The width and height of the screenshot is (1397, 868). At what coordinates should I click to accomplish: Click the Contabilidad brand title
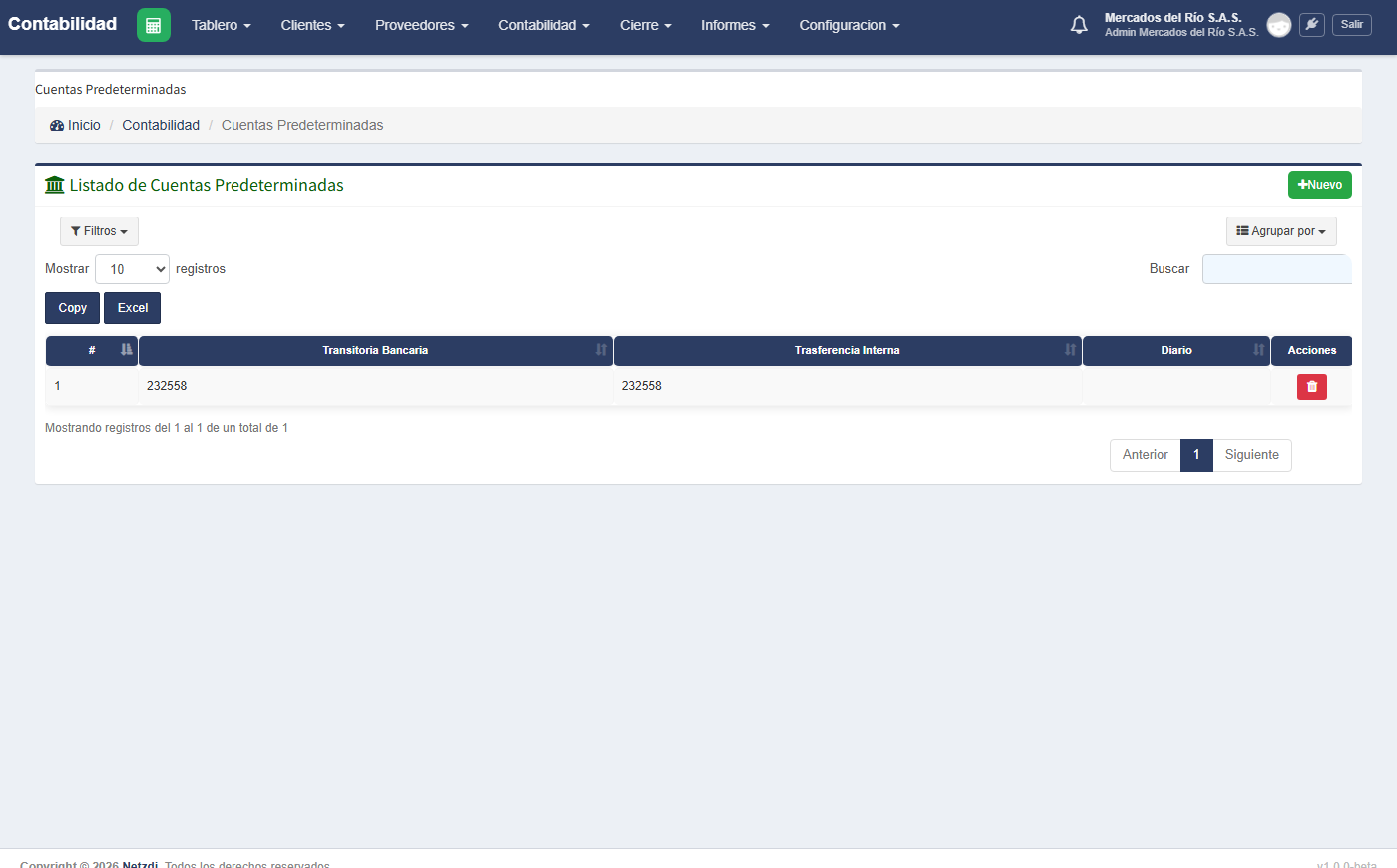coord(62,24)
